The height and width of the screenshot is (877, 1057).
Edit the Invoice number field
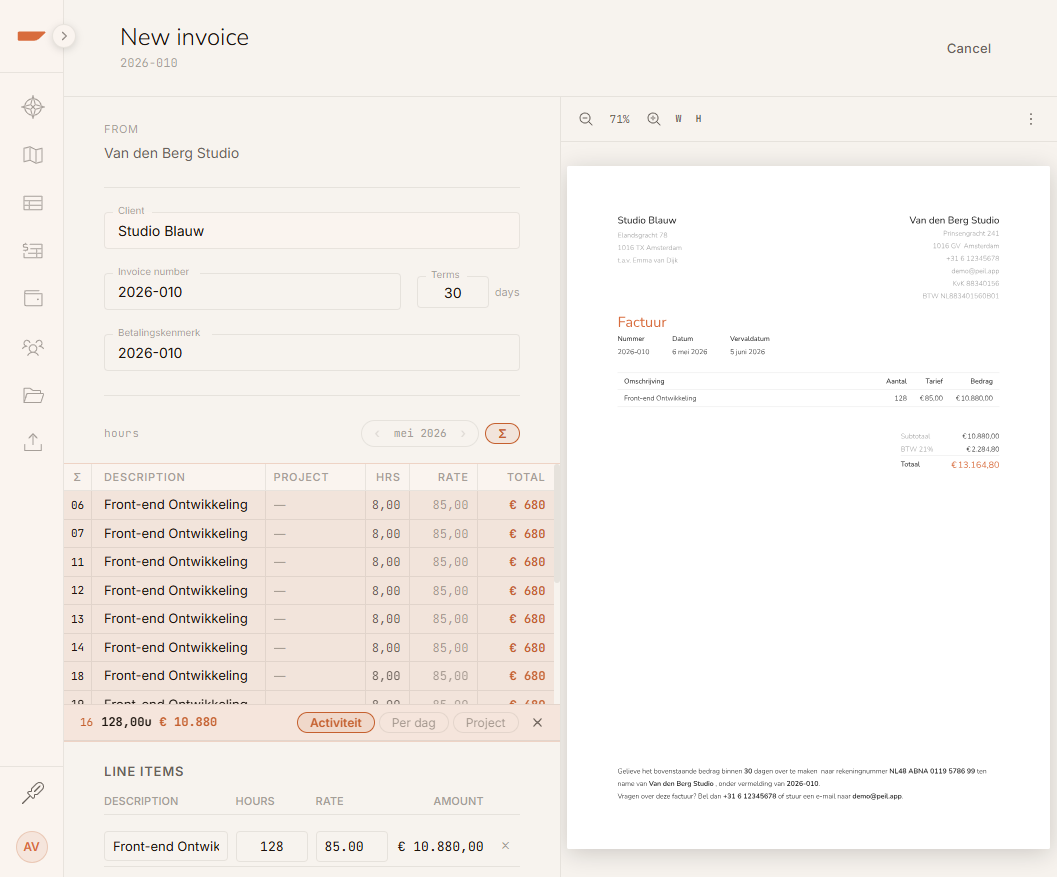click(x=252, y=292)
